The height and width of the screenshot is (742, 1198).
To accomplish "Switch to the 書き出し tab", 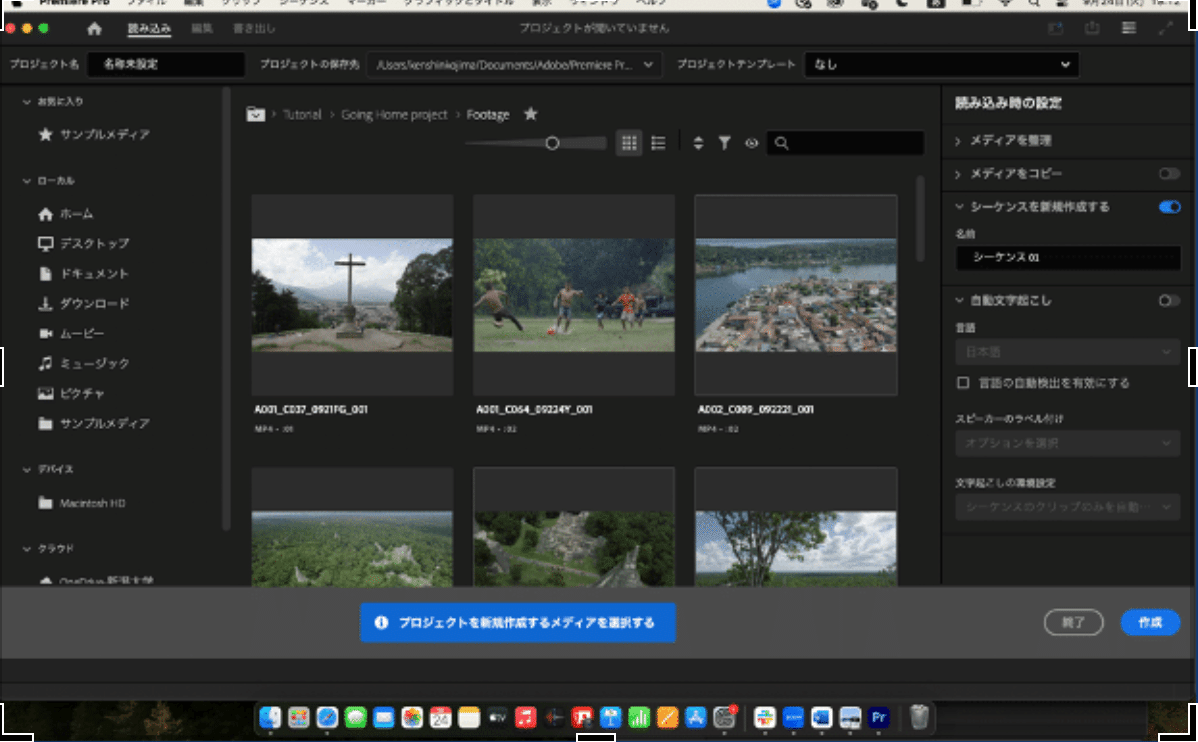I will click(254, 29).
